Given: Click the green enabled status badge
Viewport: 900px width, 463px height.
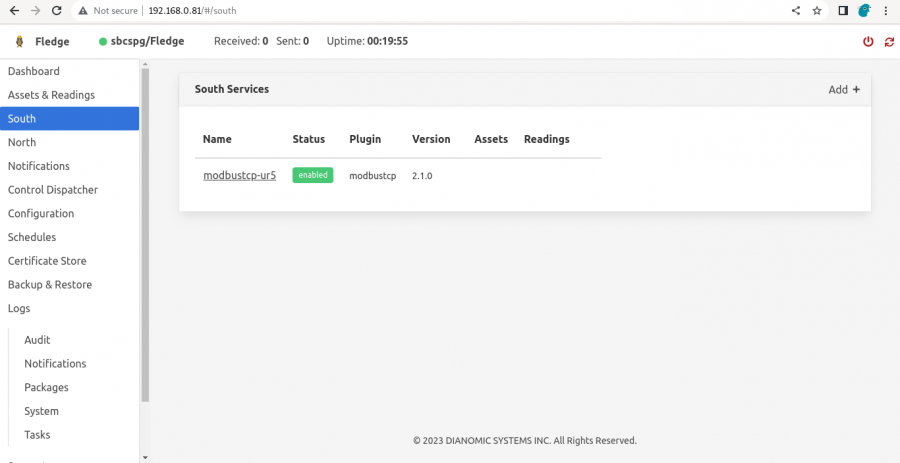Looking at the screenshot, I should click(x=312, y=175).
